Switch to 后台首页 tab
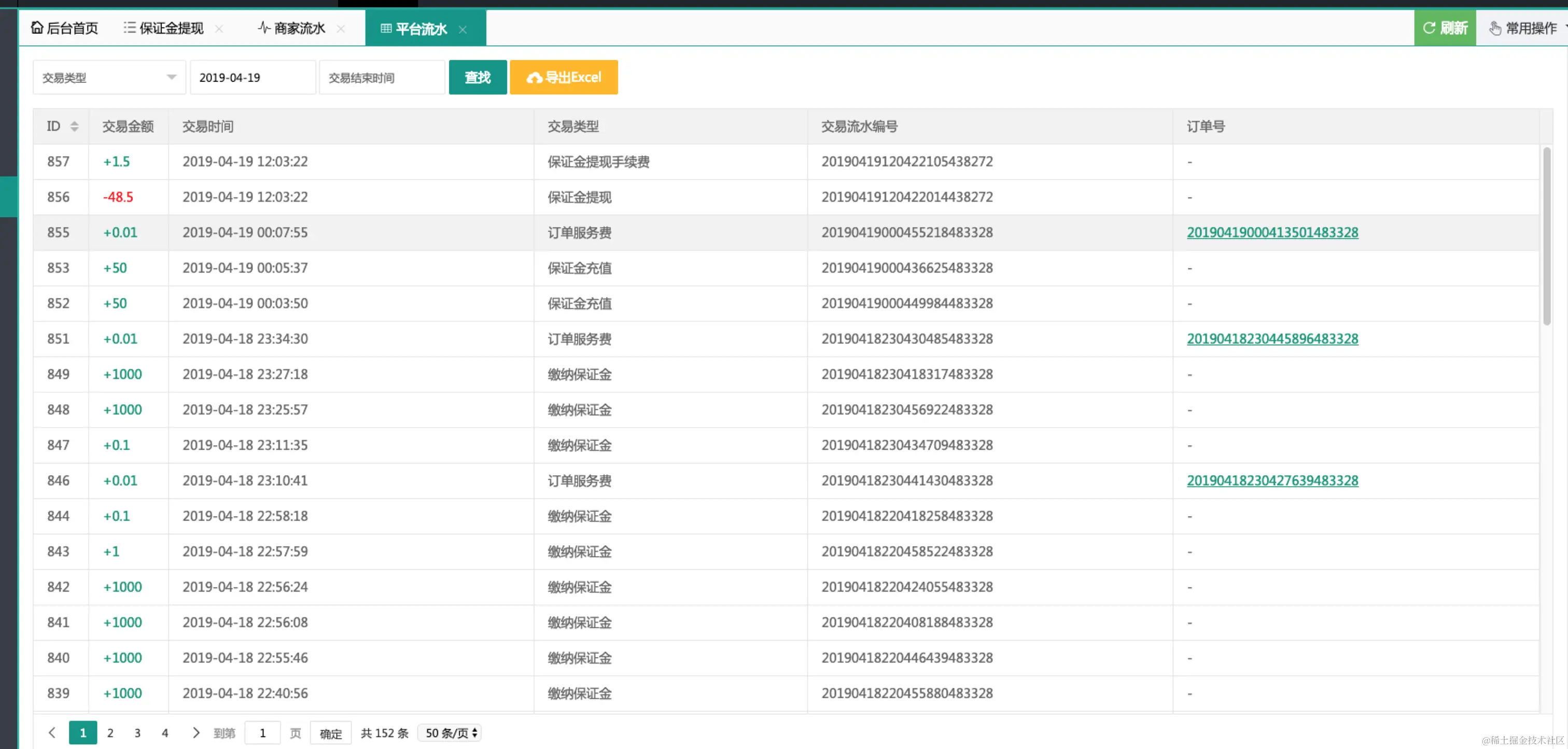 pyautogui.click(x=64, y=28)
